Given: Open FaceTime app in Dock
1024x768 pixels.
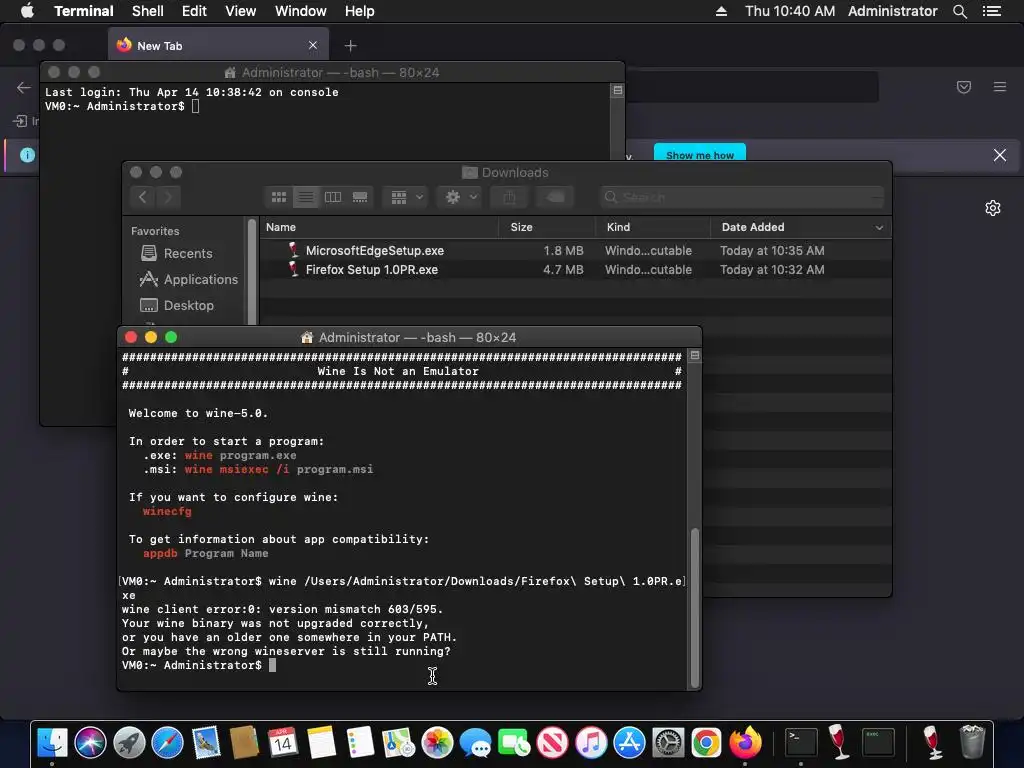Looking at the screenshot, I should [514, 743].
